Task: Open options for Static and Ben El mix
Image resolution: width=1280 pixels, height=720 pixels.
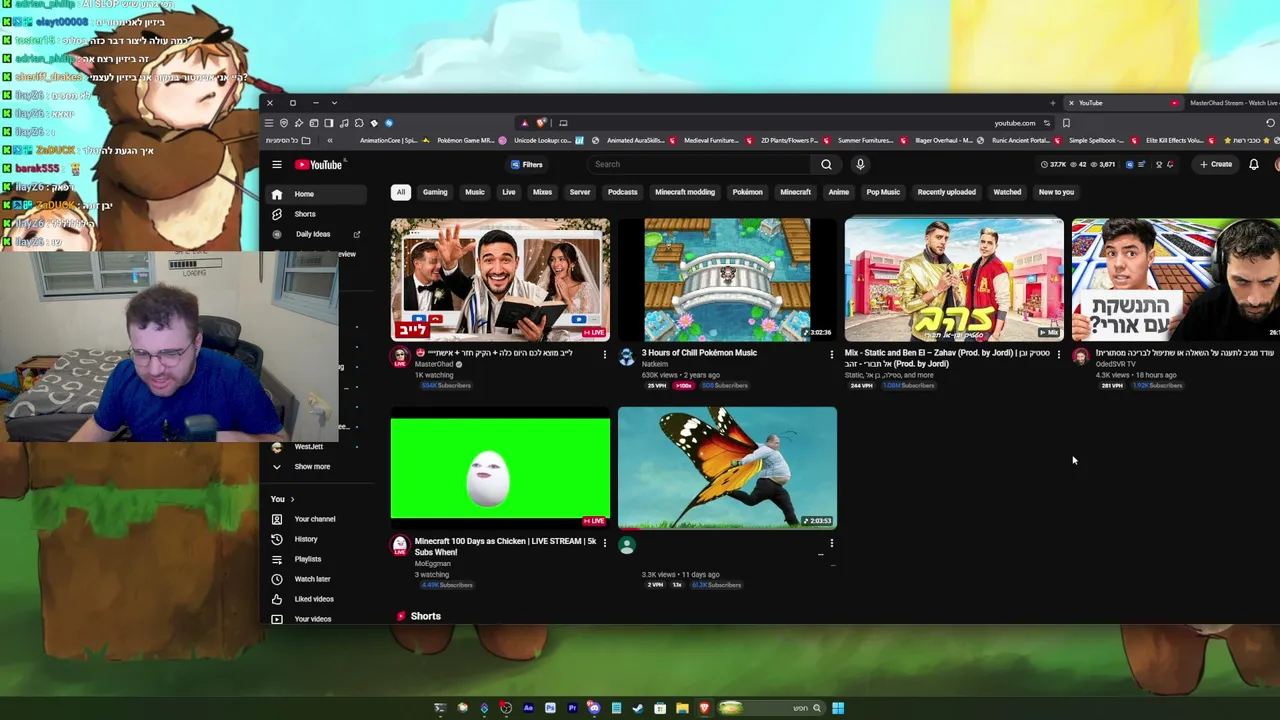Action: click(x=1058, y=354)
